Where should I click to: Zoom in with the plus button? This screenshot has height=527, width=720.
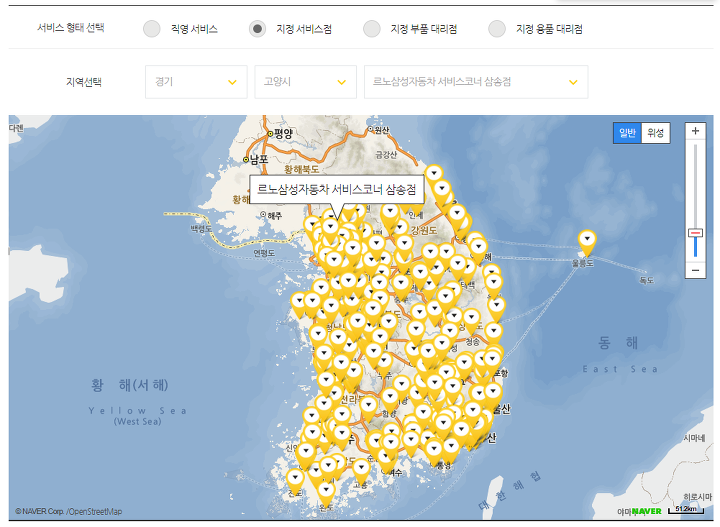click(x=695, y=131)
